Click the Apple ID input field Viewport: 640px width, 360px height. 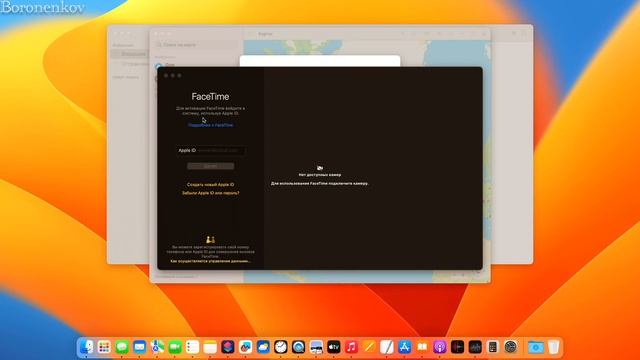[x=211, y=150]
